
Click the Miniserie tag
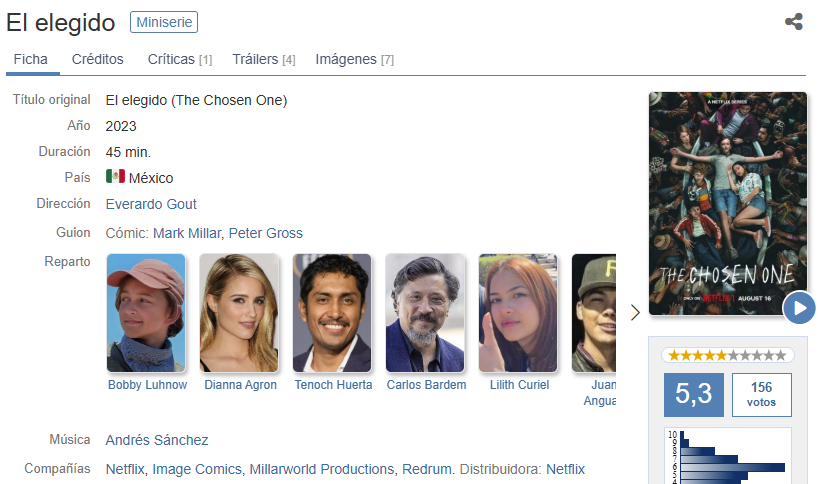[x=164, y=22]
